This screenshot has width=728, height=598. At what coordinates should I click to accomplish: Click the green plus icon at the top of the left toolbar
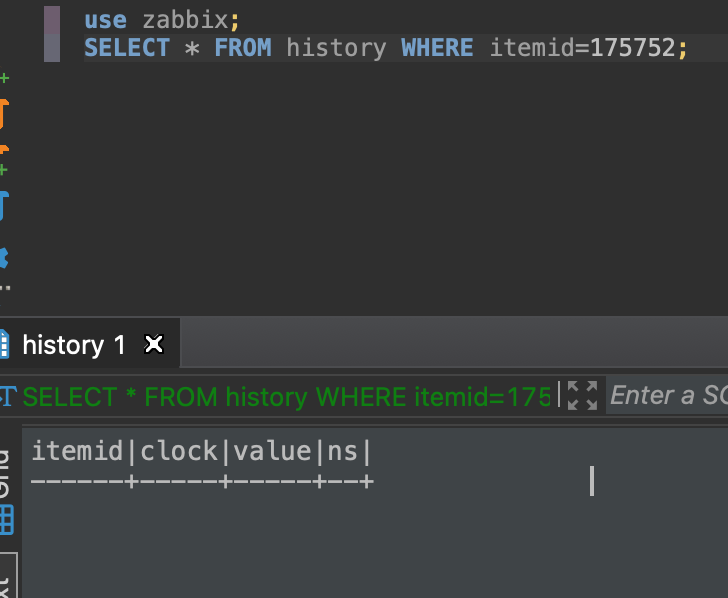(4, 78)
